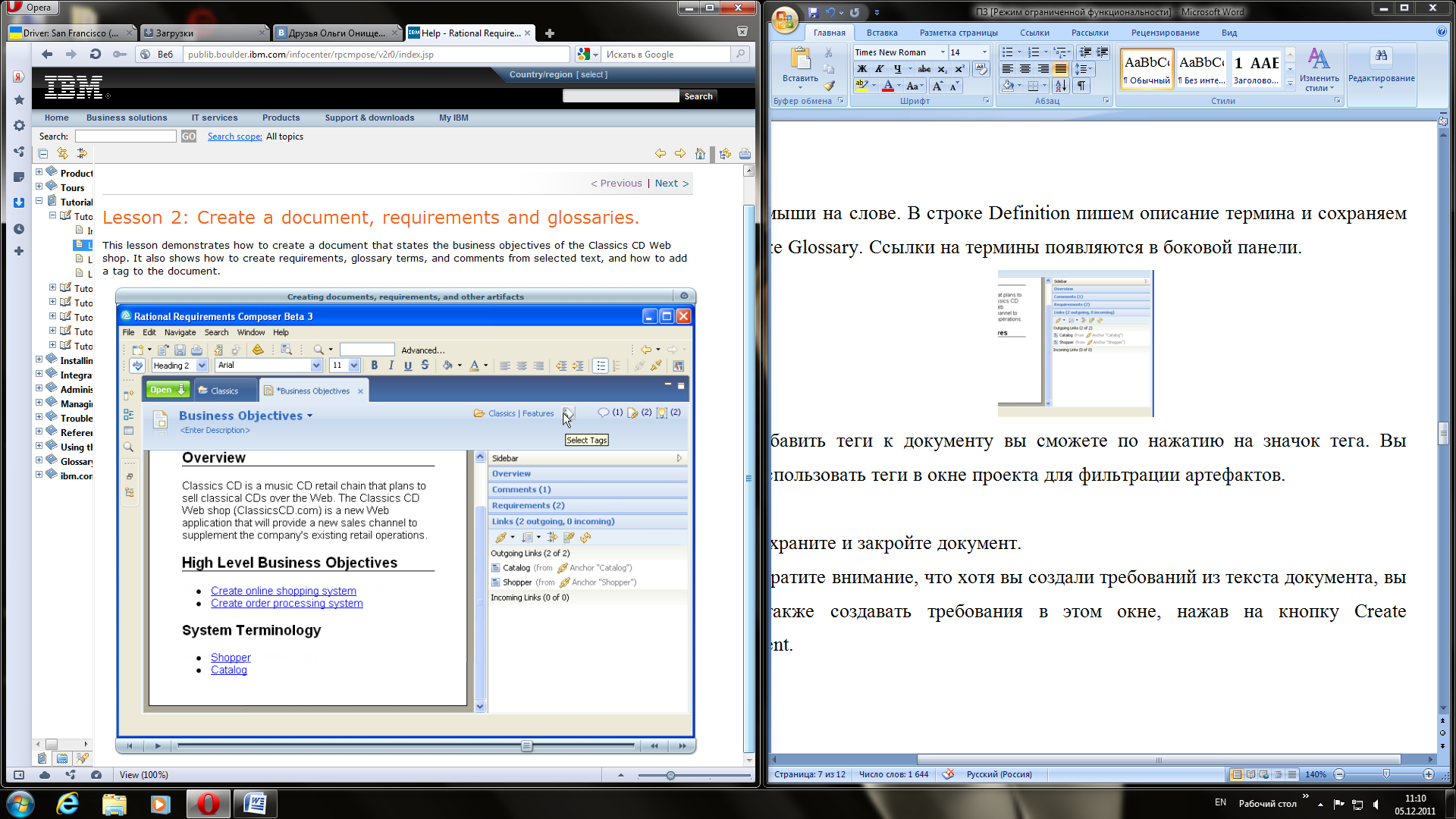Expand Tours tree node in help contents
Screen dimensions: 1456x819
[x=39, y=187]
